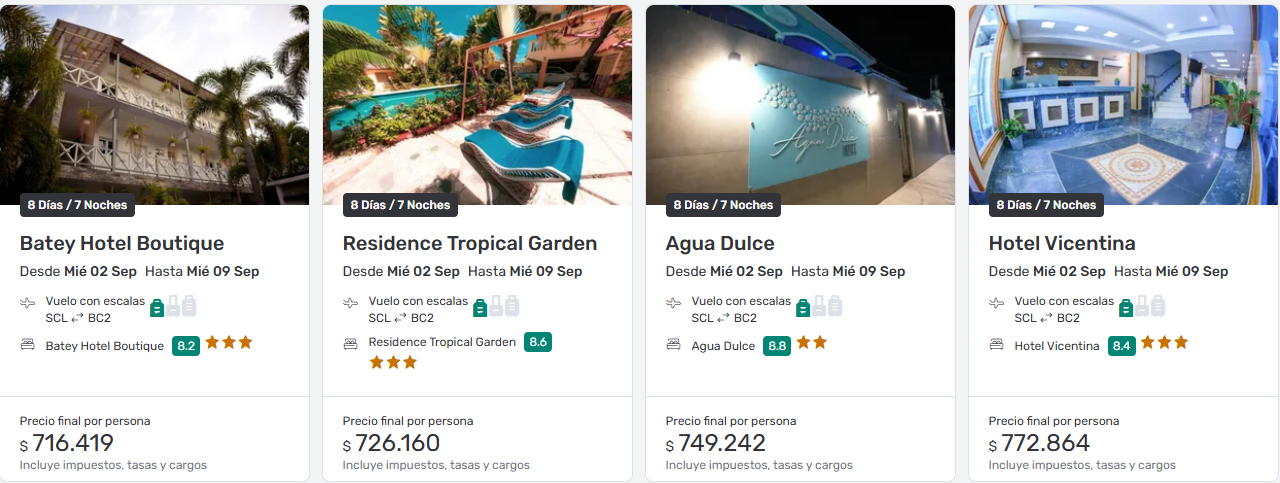Viewport: 1280px width, 483px height.
Task: Click the 8.8 rating badge for Agua Dulce
Action: pyautogui.click(x=777, y=346)
